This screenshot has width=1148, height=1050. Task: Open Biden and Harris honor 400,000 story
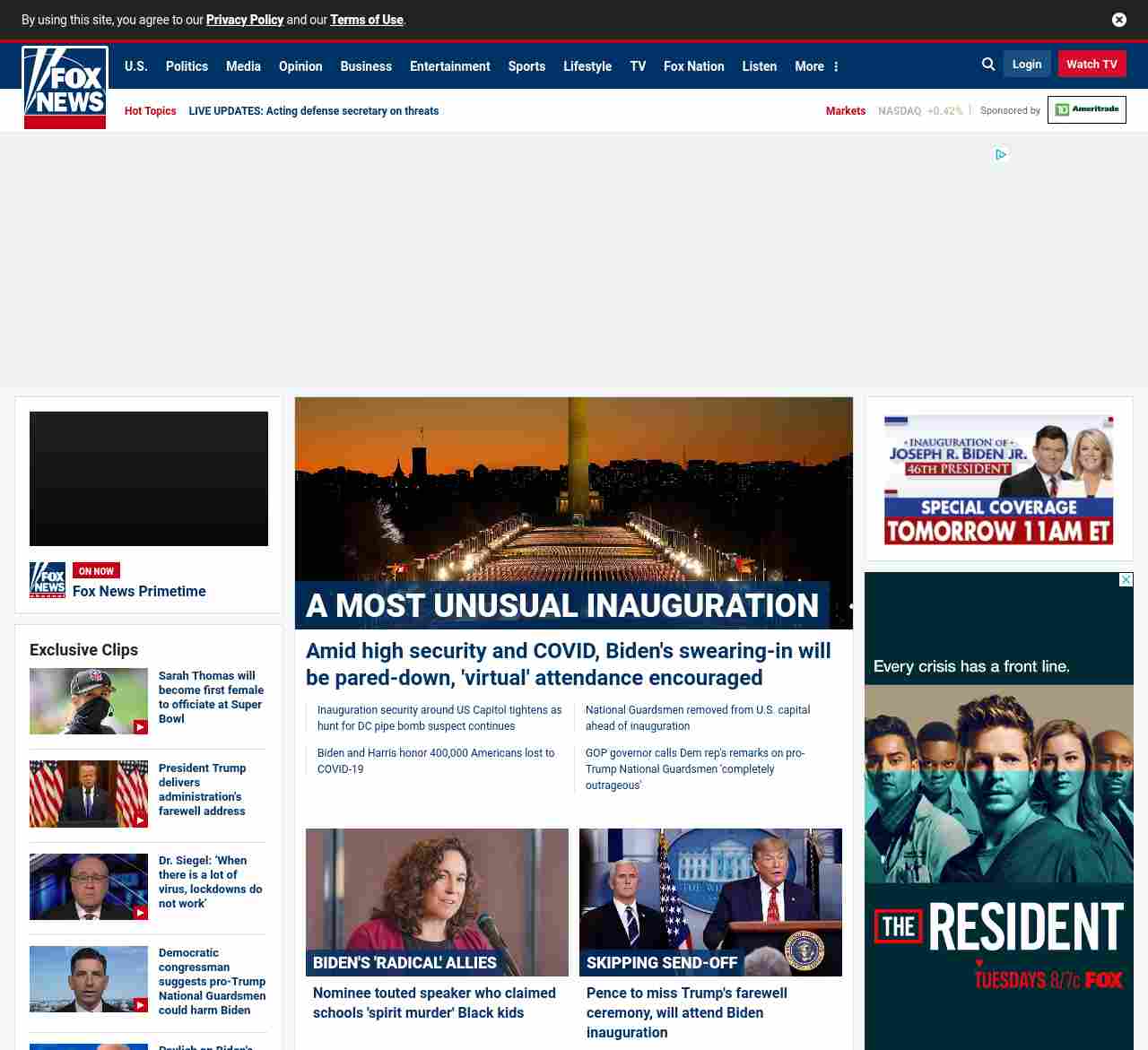click(x=436, y=761)
